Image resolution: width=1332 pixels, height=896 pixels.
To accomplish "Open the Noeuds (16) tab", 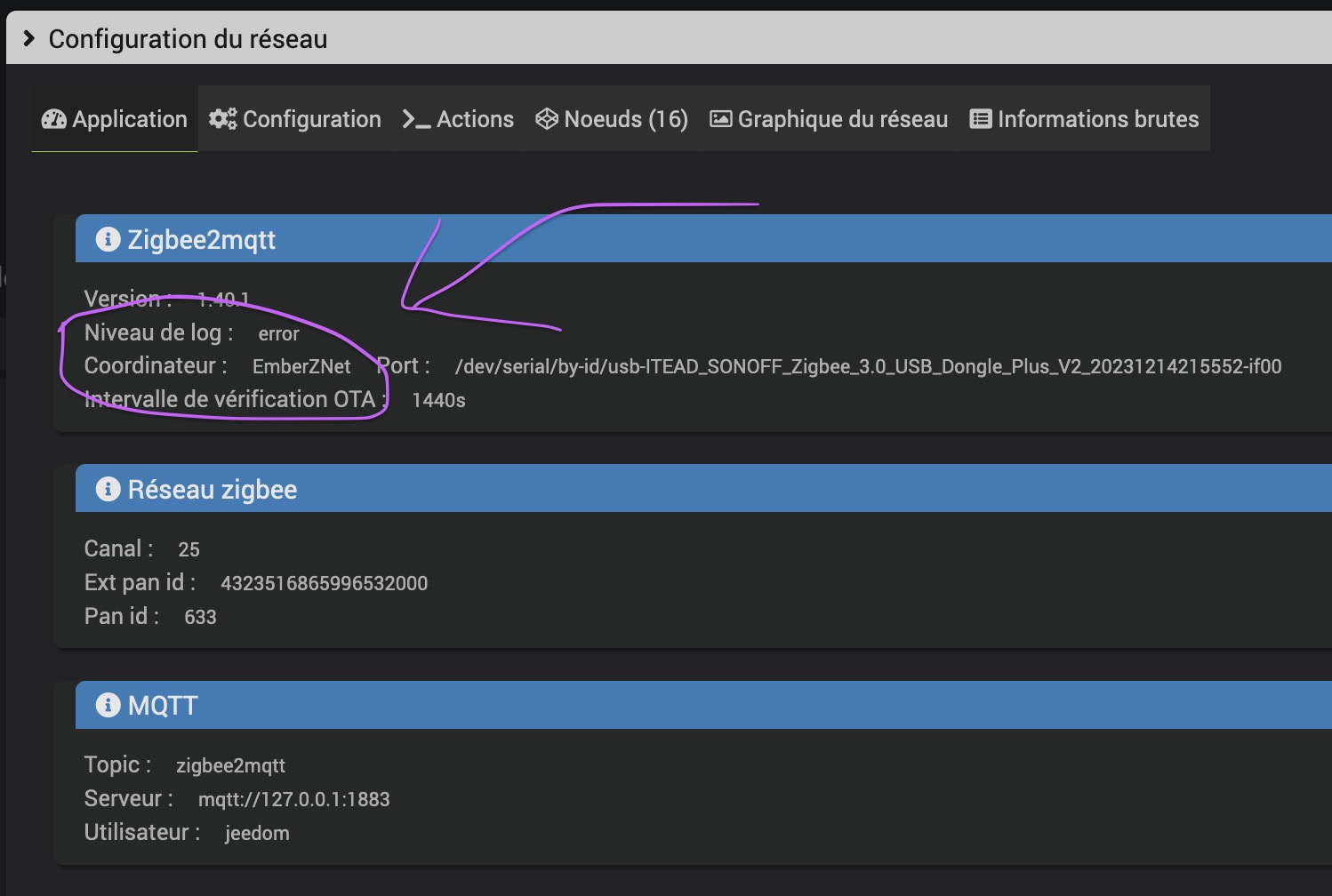I will click(x=612, y=119).
